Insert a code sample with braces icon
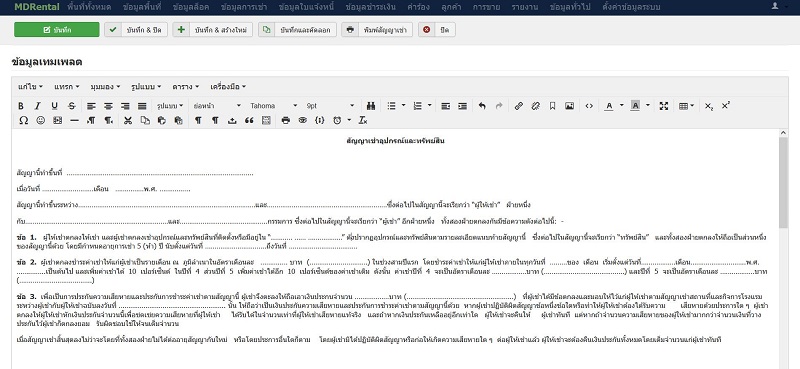 click(320, 120)
